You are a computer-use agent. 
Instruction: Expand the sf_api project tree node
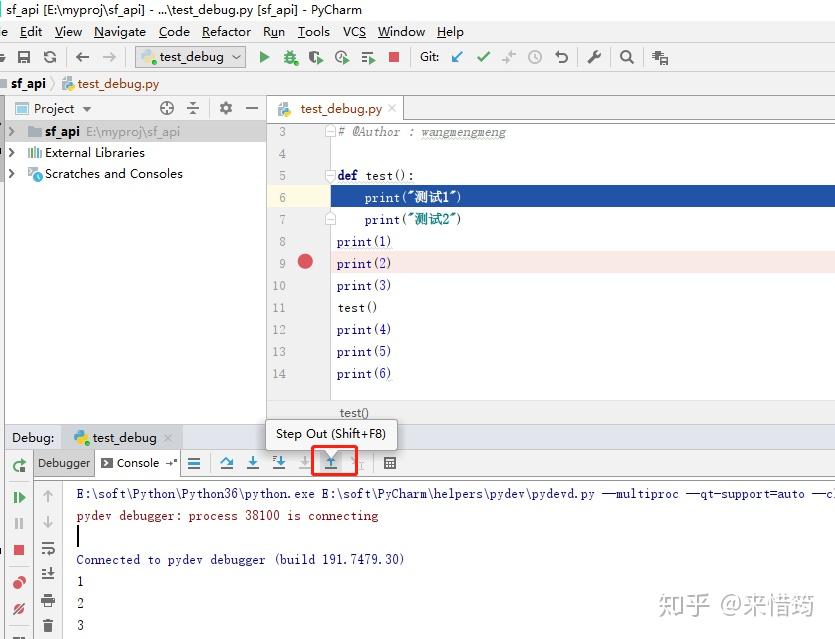pos(12,131)
